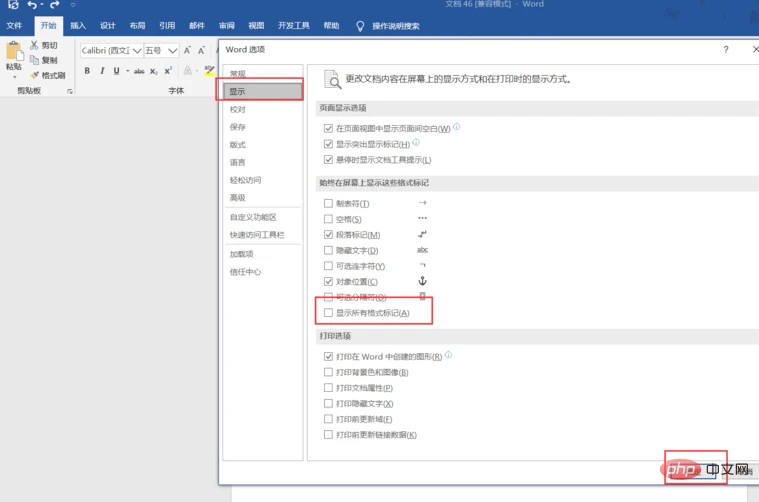Enable the 空格(S) checkbox
Screen dimensions: 759x502
(328, 219)
